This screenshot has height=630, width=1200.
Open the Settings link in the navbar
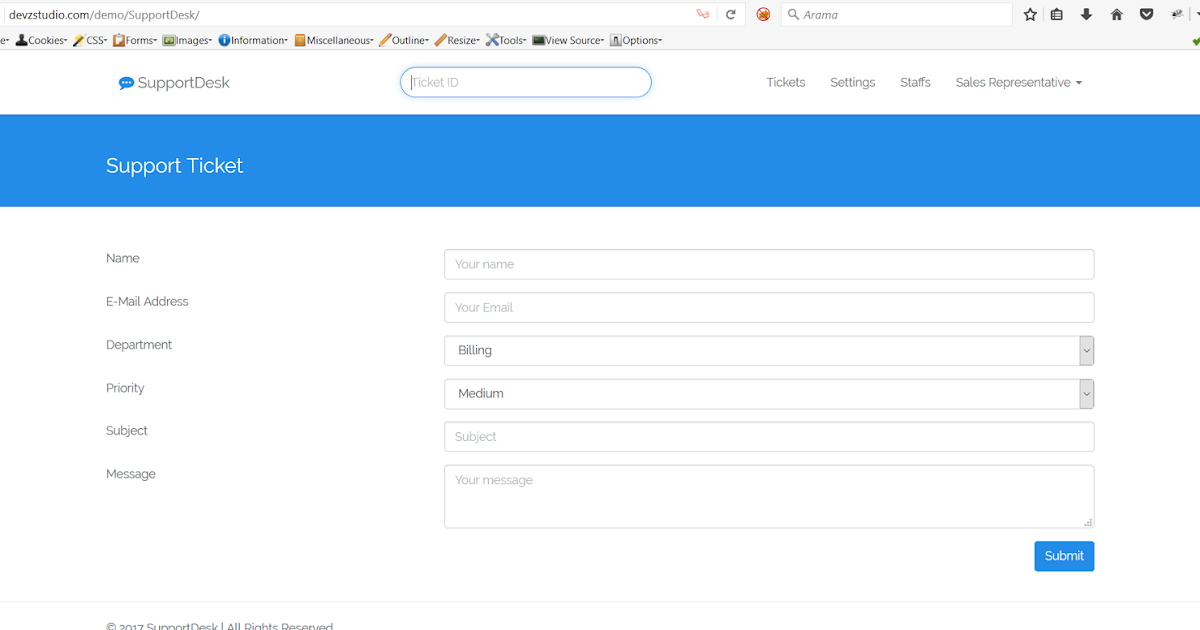pyautogui.click(x=852, y=82)
